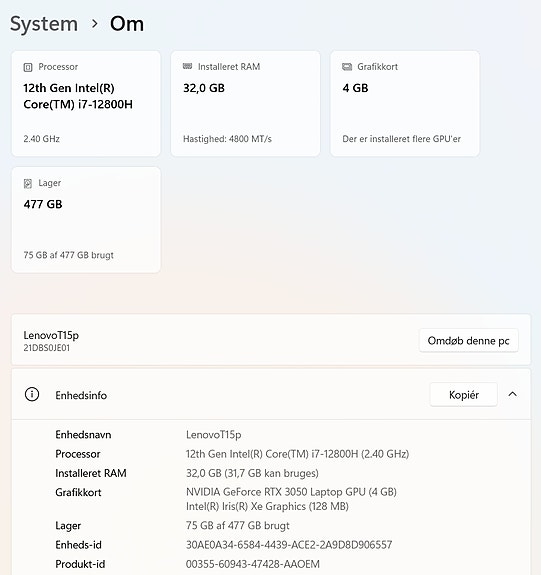Viewport: 541px width, 575px height.
Task: Click the Lager disk drive icon
Action: click(x=28, y=183)
